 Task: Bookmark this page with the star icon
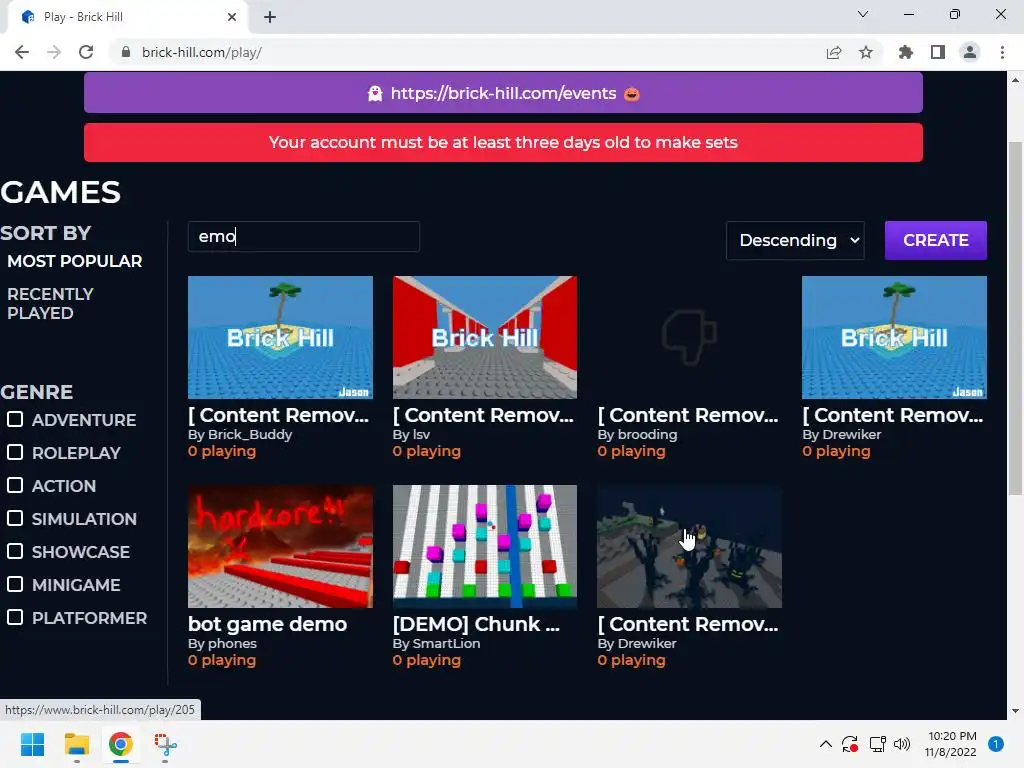866,52
